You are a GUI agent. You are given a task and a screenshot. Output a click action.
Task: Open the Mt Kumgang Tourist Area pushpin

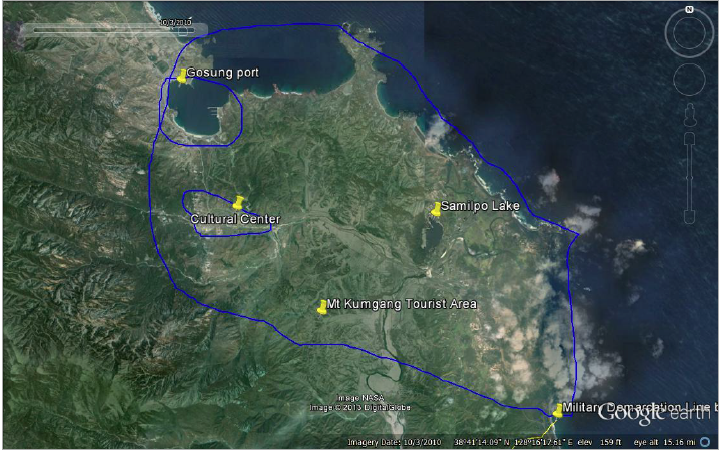pos(321,307)
